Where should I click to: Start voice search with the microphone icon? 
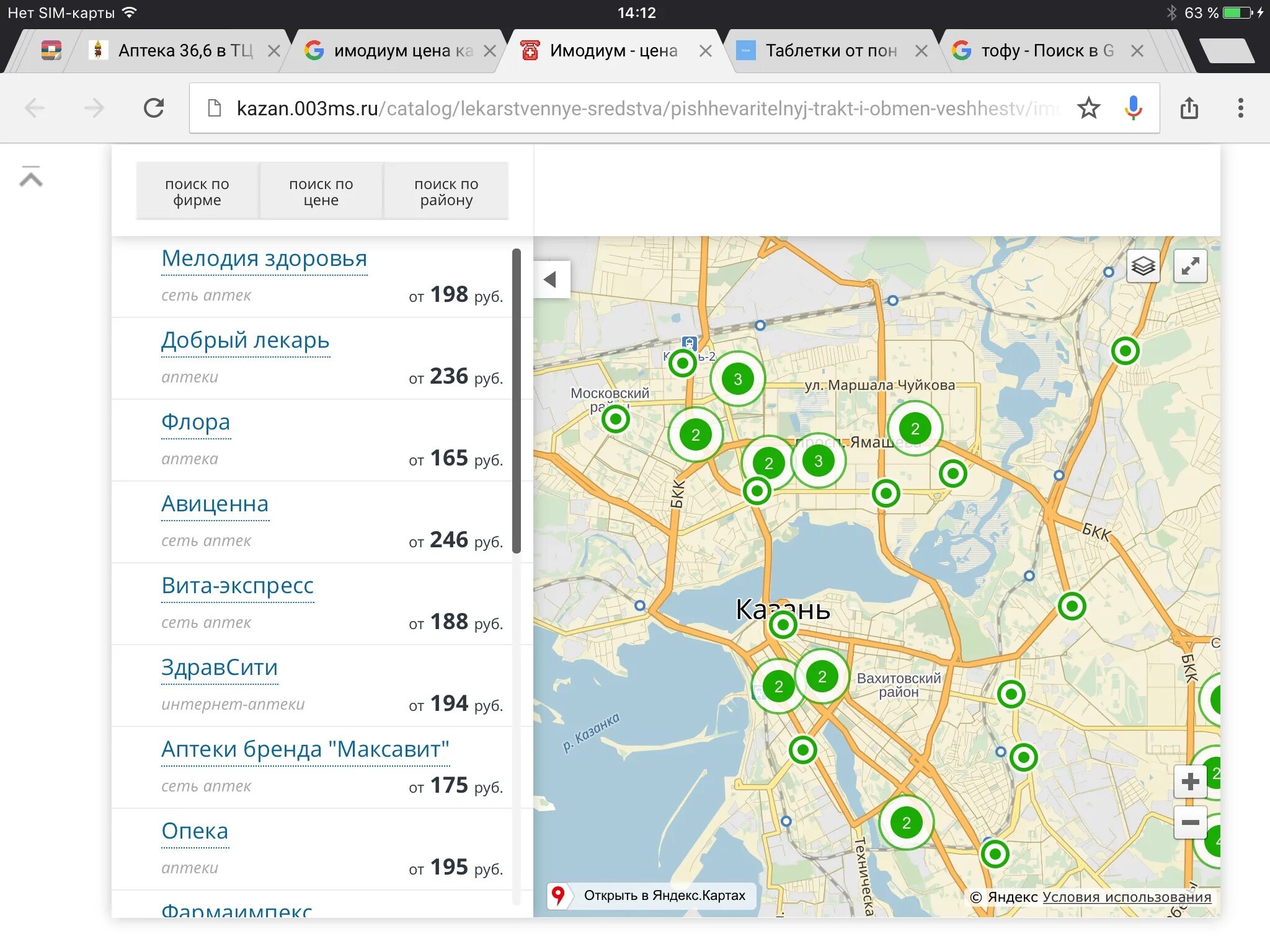[x=1133, y=108]
